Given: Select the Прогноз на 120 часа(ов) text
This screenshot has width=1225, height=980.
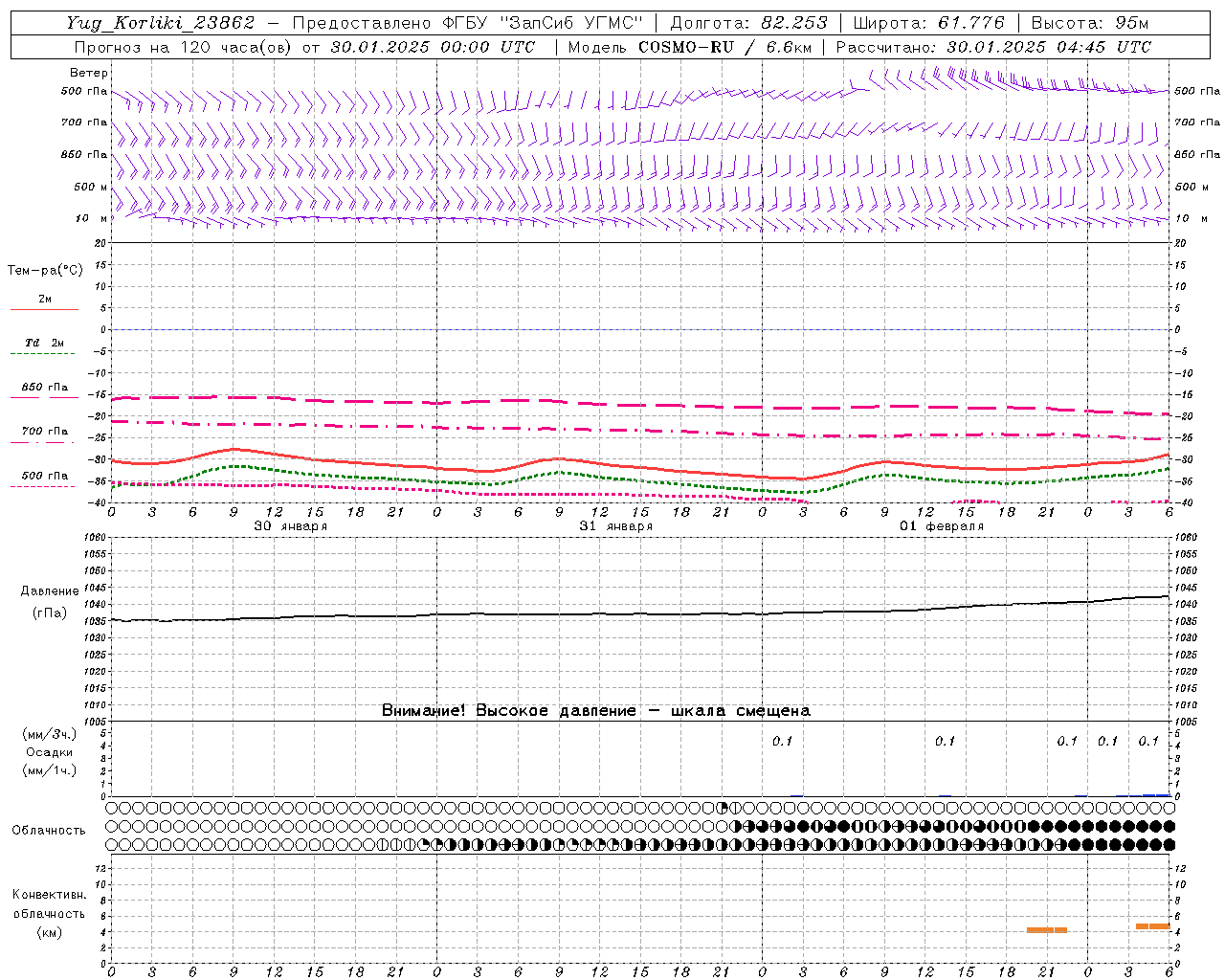Looking at the screenshot, I should pos(185,47).
